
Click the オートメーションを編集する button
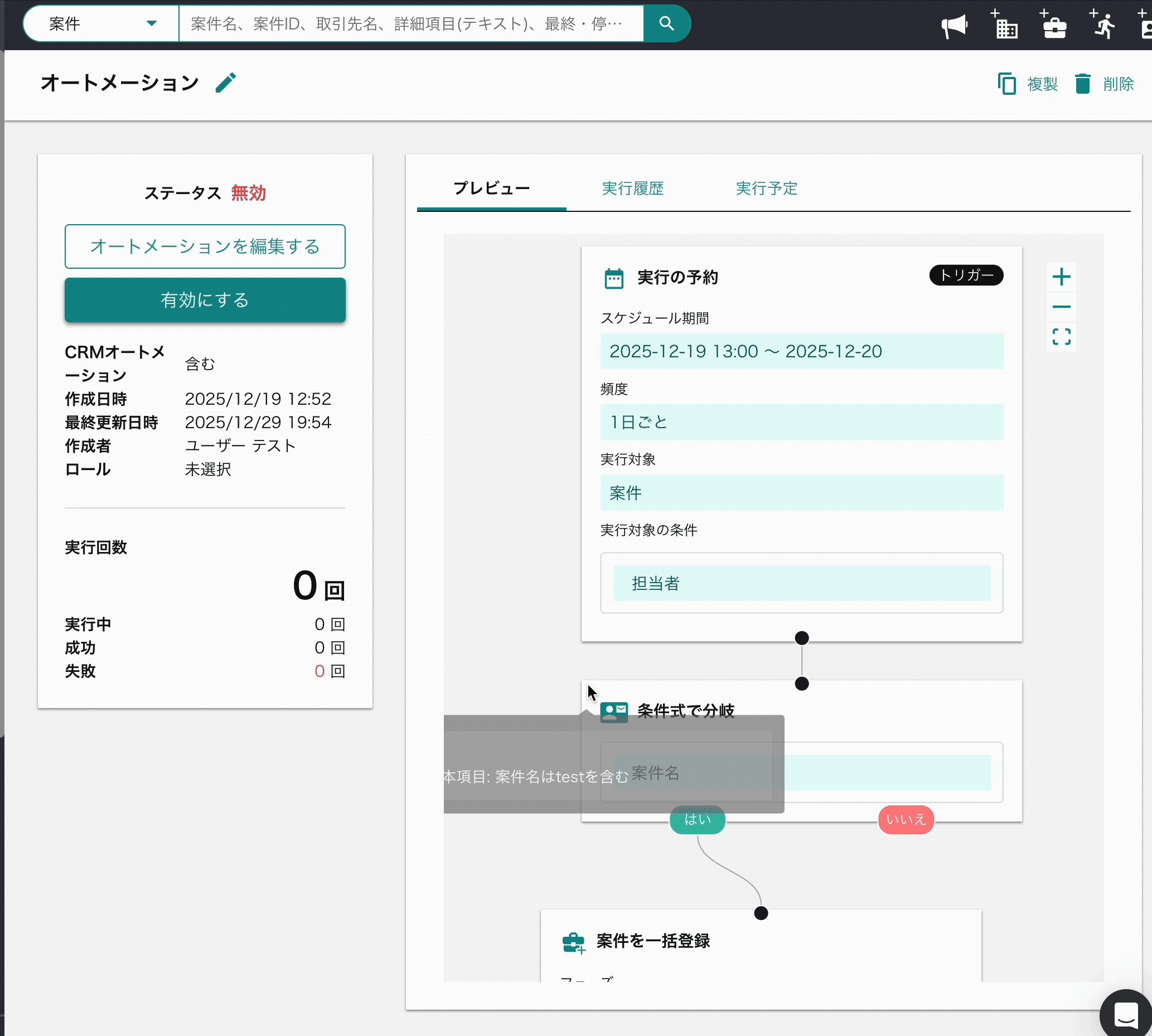tap(205, 246)
